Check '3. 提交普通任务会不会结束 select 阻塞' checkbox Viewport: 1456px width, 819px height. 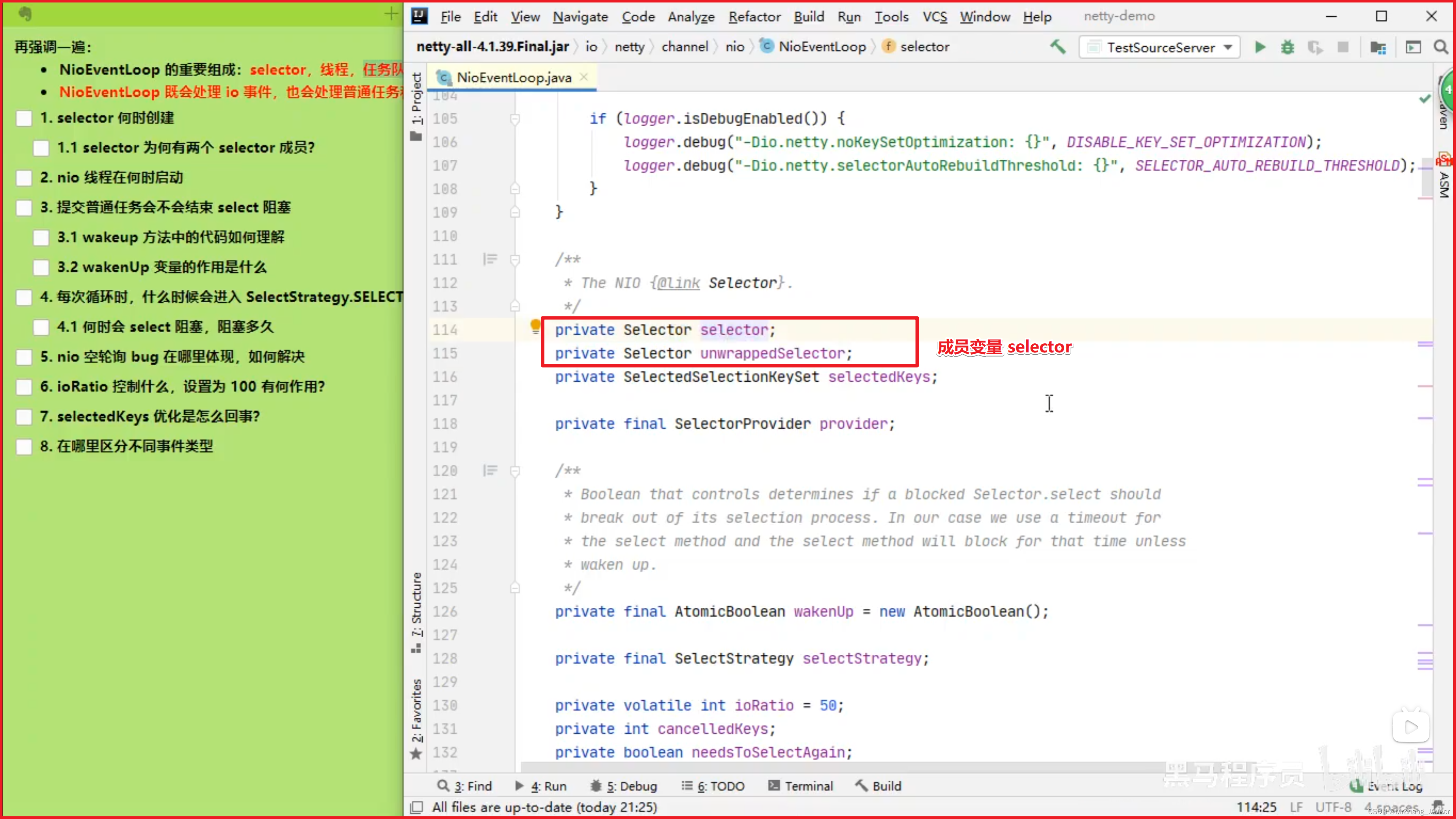point(24,208)
